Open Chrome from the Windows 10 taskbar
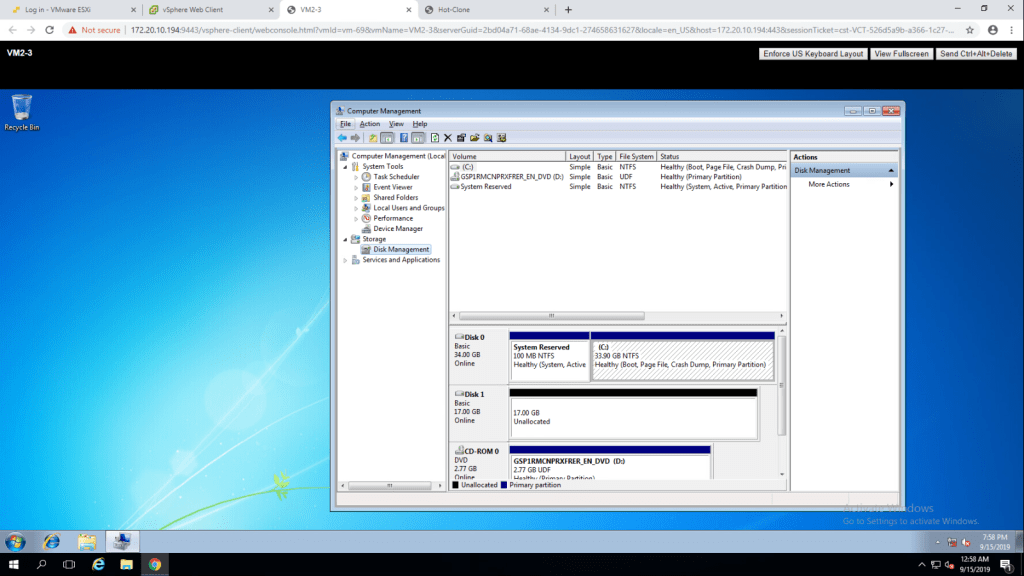 154,565
